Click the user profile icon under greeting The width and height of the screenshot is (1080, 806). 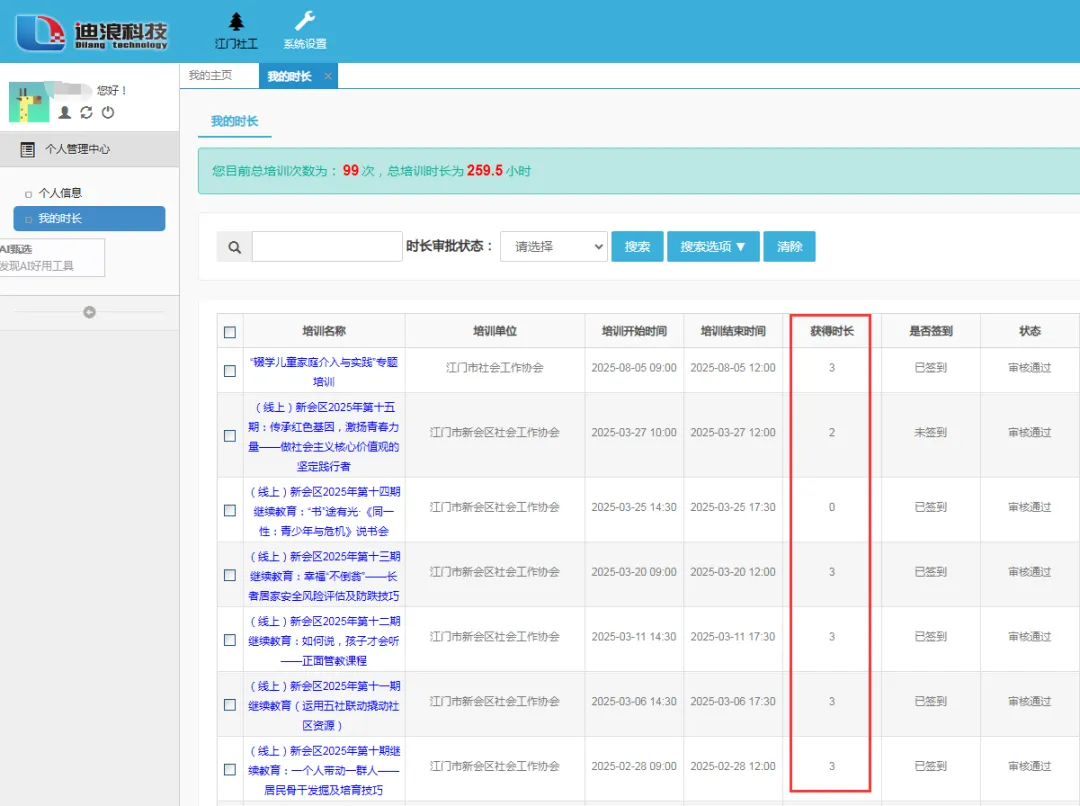pyautogui.click(x=65, y=113)
